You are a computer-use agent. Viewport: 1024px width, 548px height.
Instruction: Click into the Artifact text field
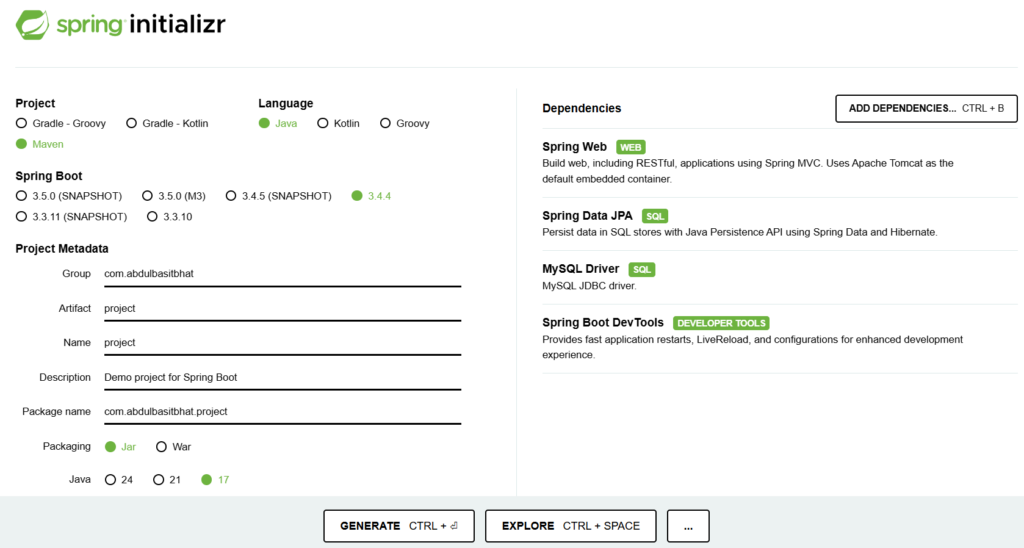(283, 308)
